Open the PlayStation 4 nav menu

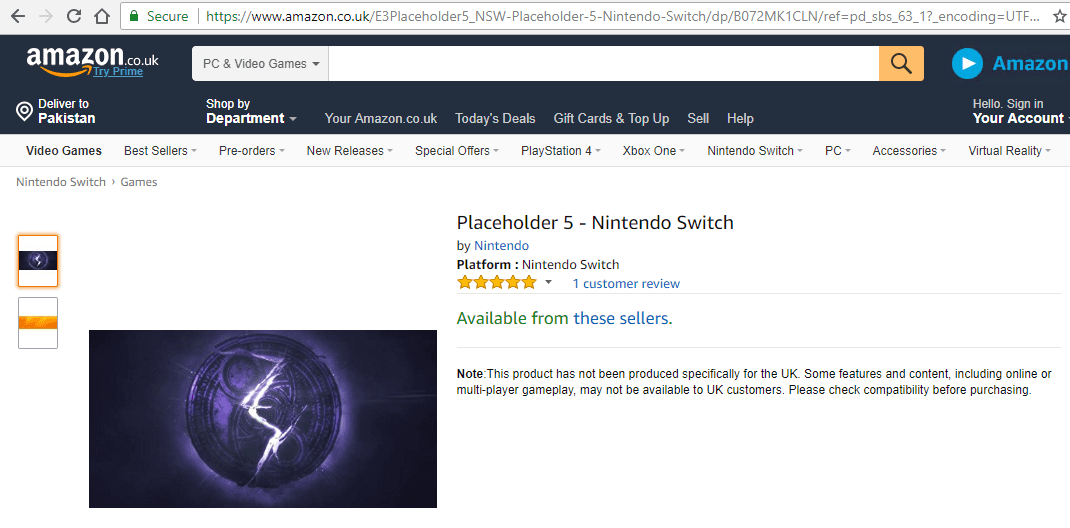pyautogui.click(x=560, y=151)
